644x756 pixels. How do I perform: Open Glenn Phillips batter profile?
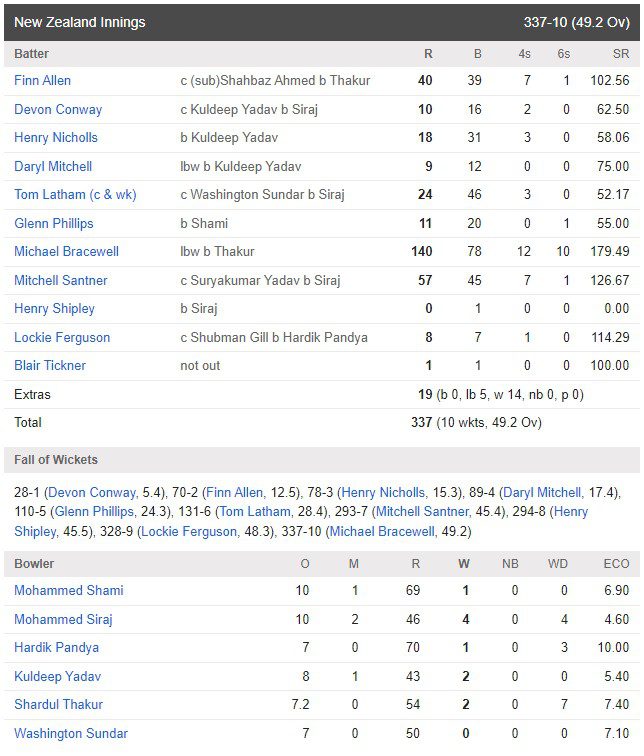pos(54,223)
